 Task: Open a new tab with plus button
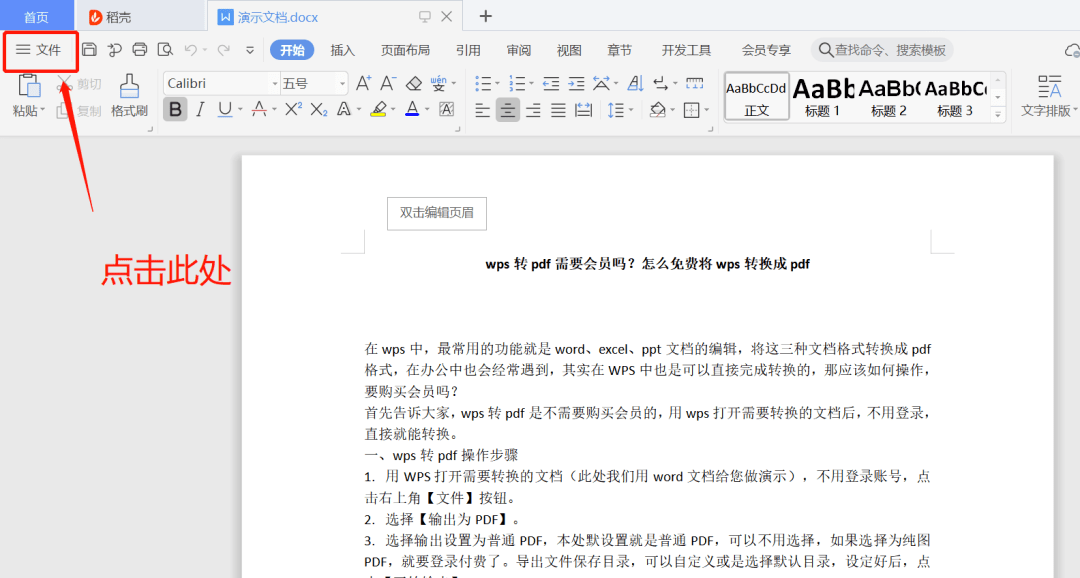click(486, 16)
